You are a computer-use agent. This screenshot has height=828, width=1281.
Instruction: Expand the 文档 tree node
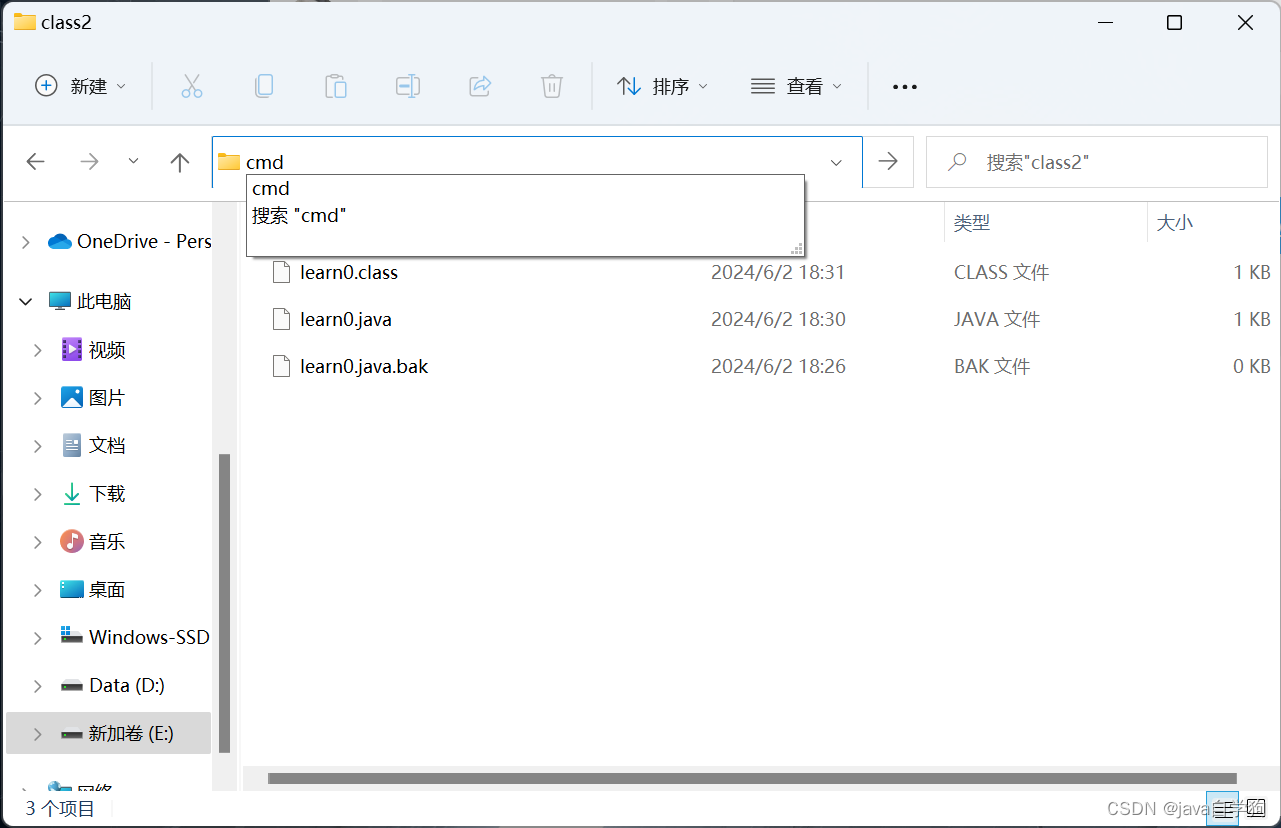(38, 445)
